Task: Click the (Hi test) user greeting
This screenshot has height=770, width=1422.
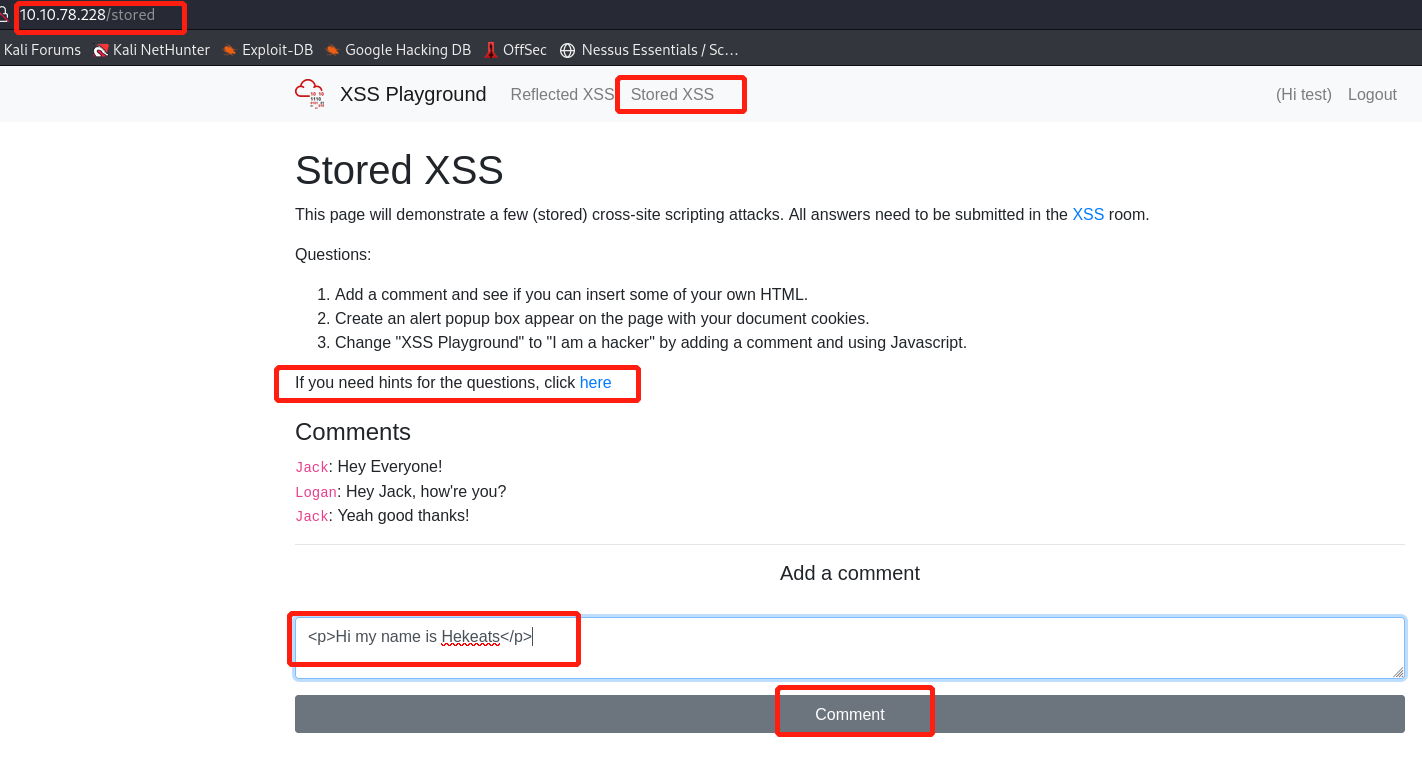Action: [1303, 95]
